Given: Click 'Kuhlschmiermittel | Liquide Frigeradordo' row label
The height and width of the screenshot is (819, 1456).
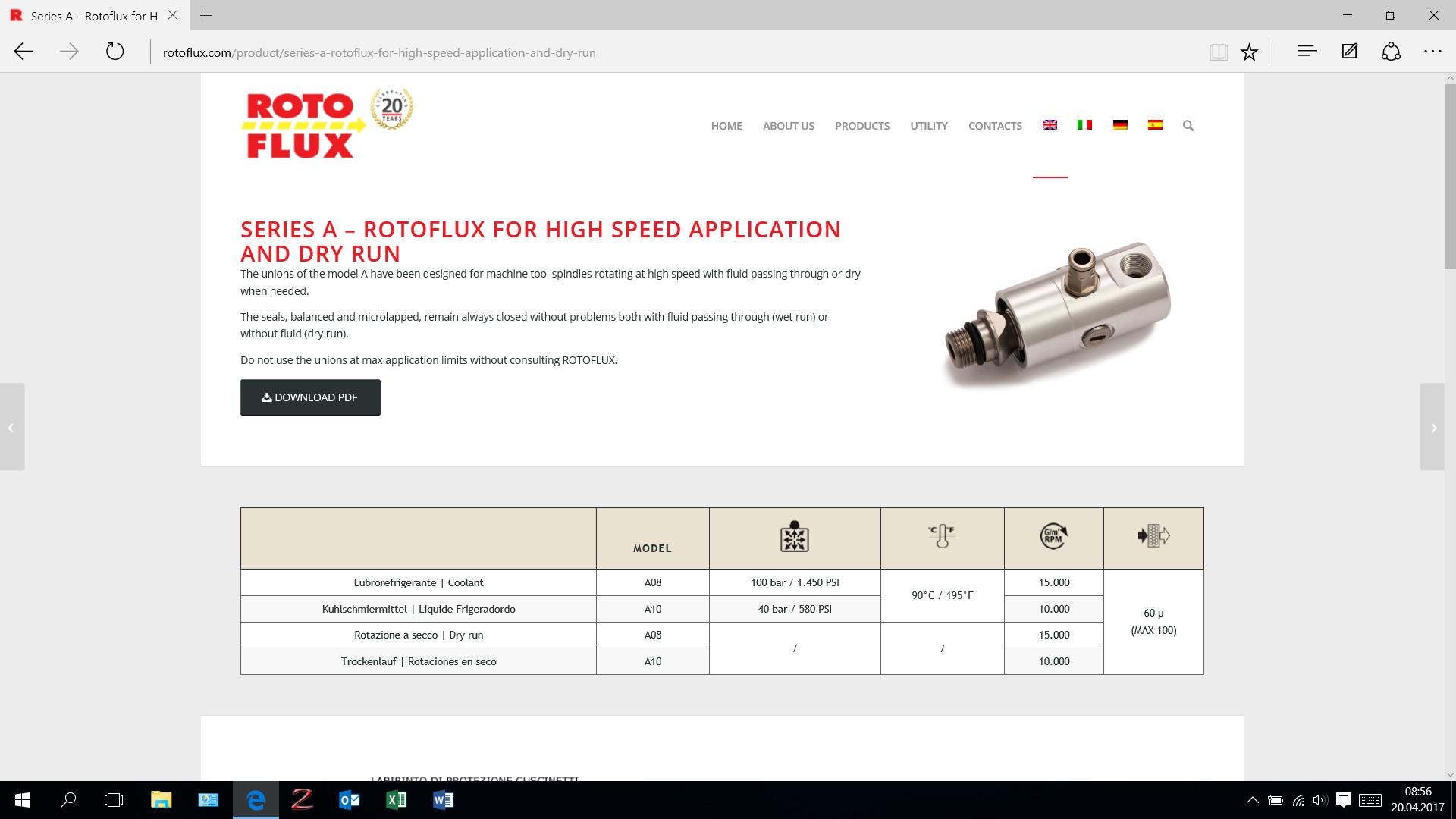Looking at the screenshot, I should (x=419, y=609).
